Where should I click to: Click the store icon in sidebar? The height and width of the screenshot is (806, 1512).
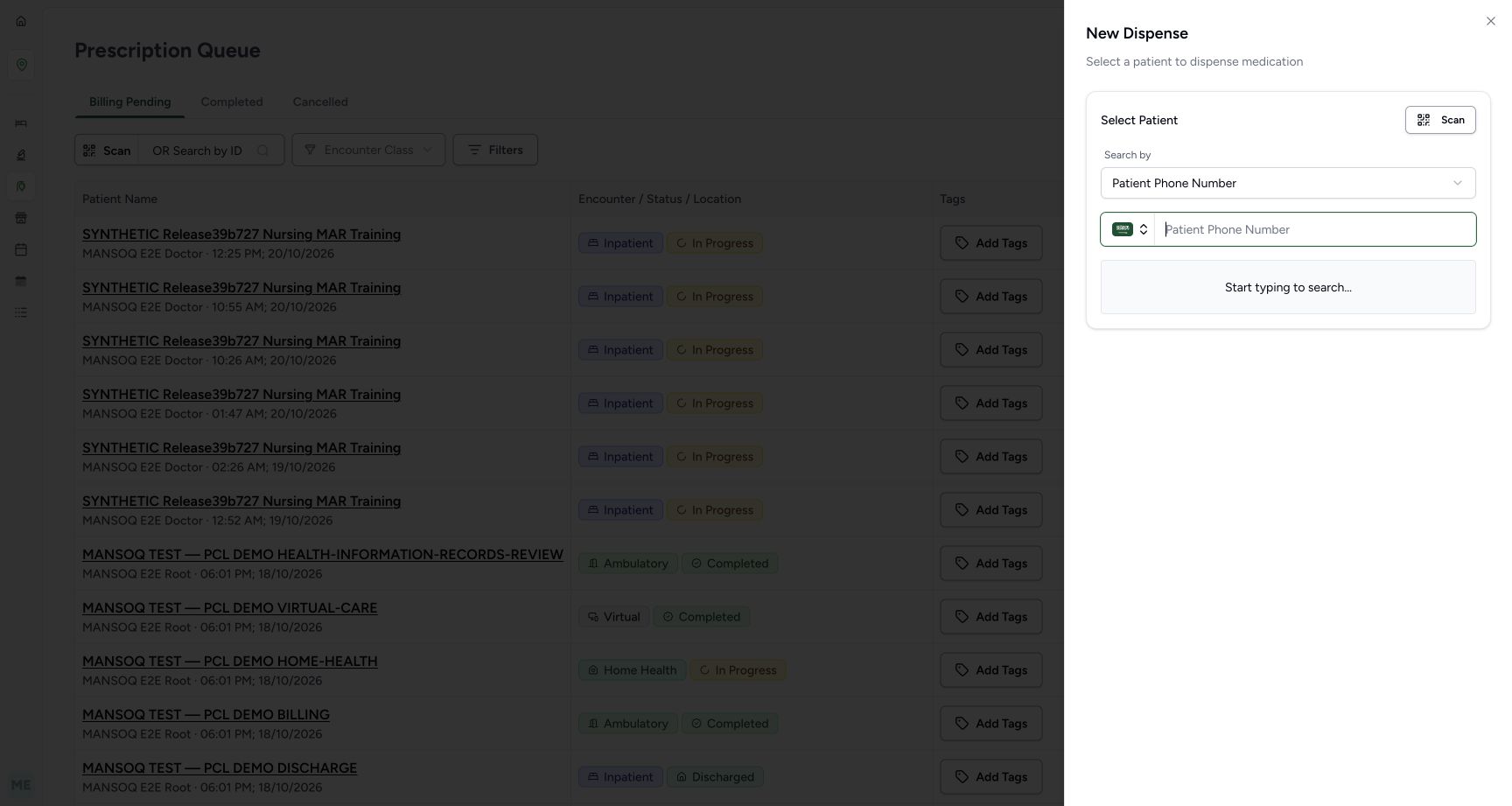tap(21, 218)
